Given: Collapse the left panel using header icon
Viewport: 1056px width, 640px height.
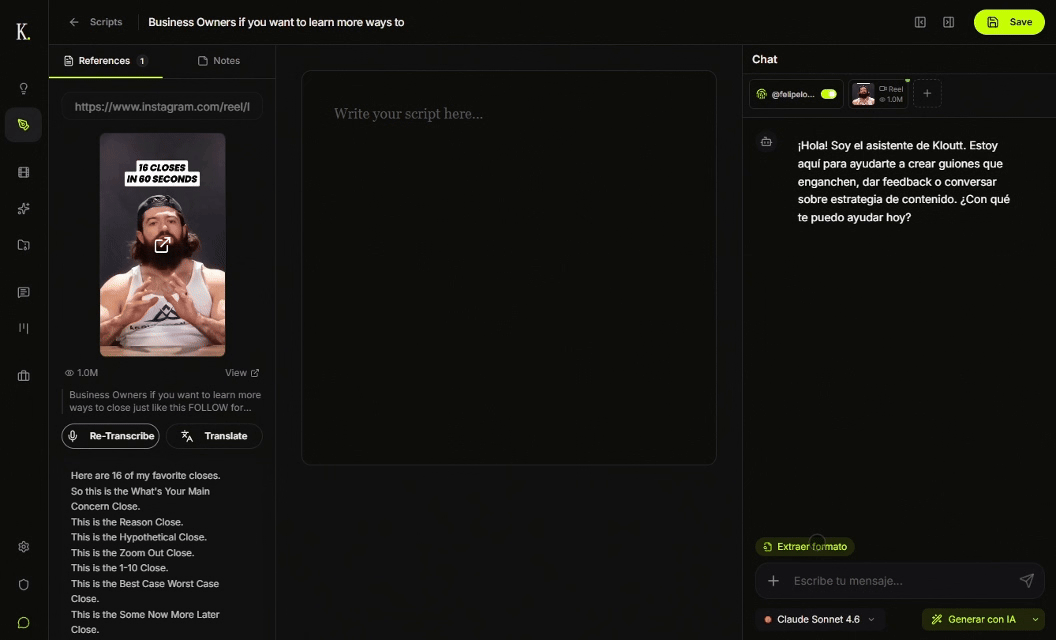Looking at the screenshot, I should point(920,22).
